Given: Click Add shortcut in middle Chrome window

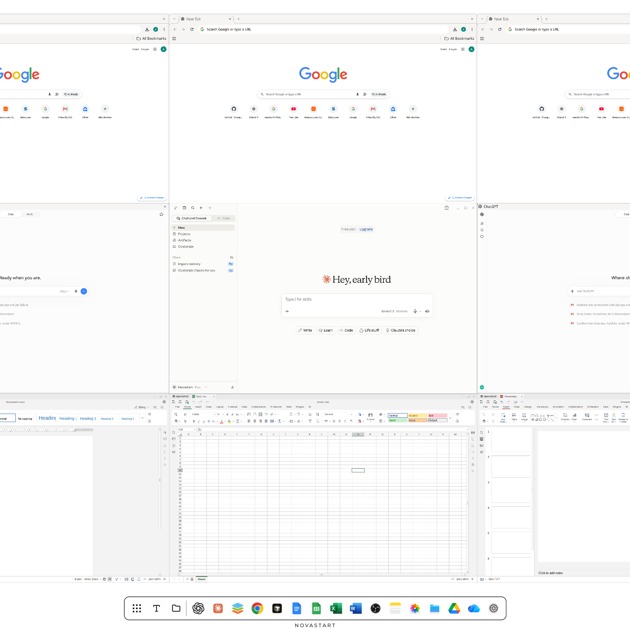Looking at the screenshot, I should coord(413,109).
